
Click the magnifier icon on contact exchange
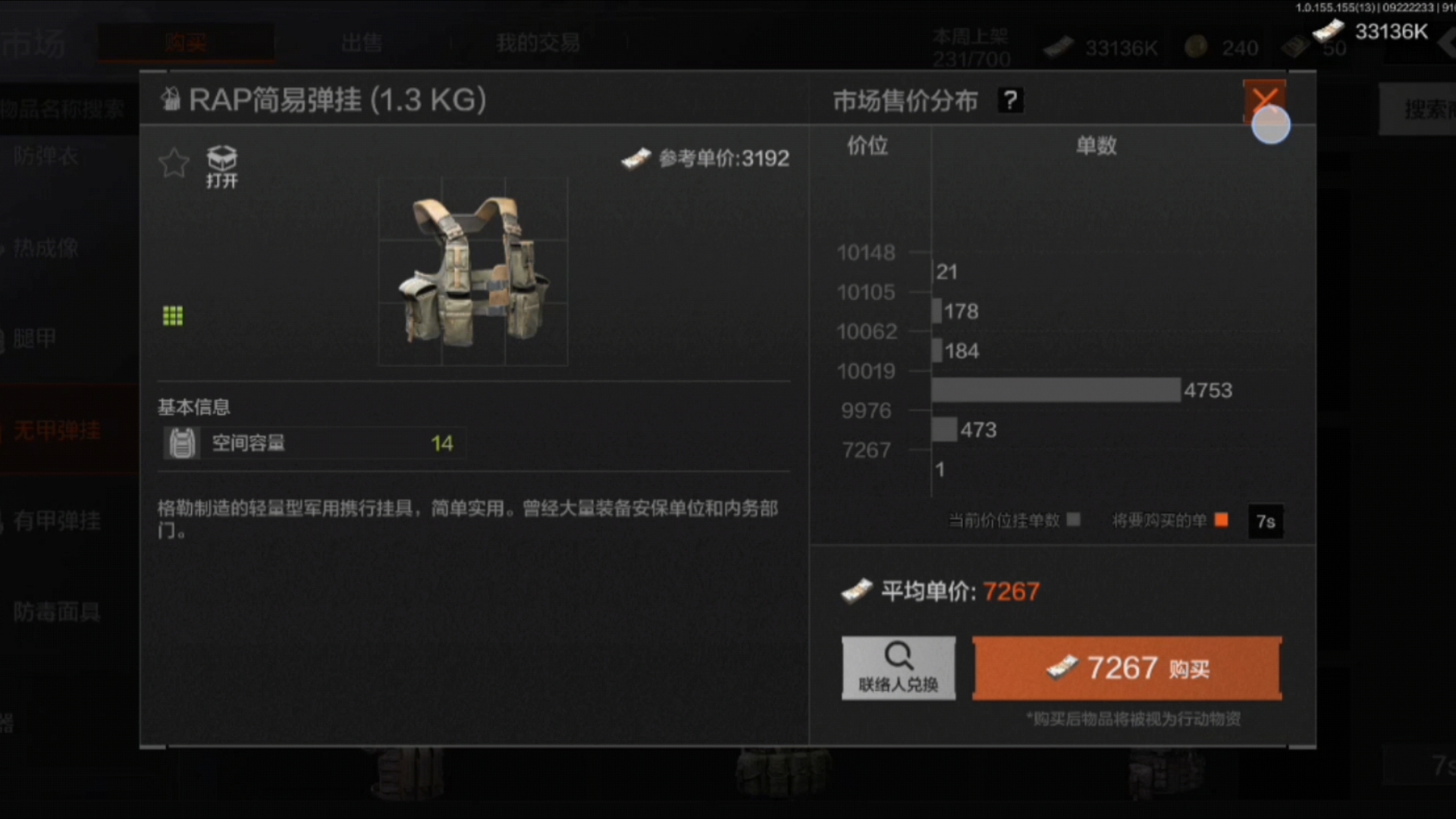(x=899, y=655)
